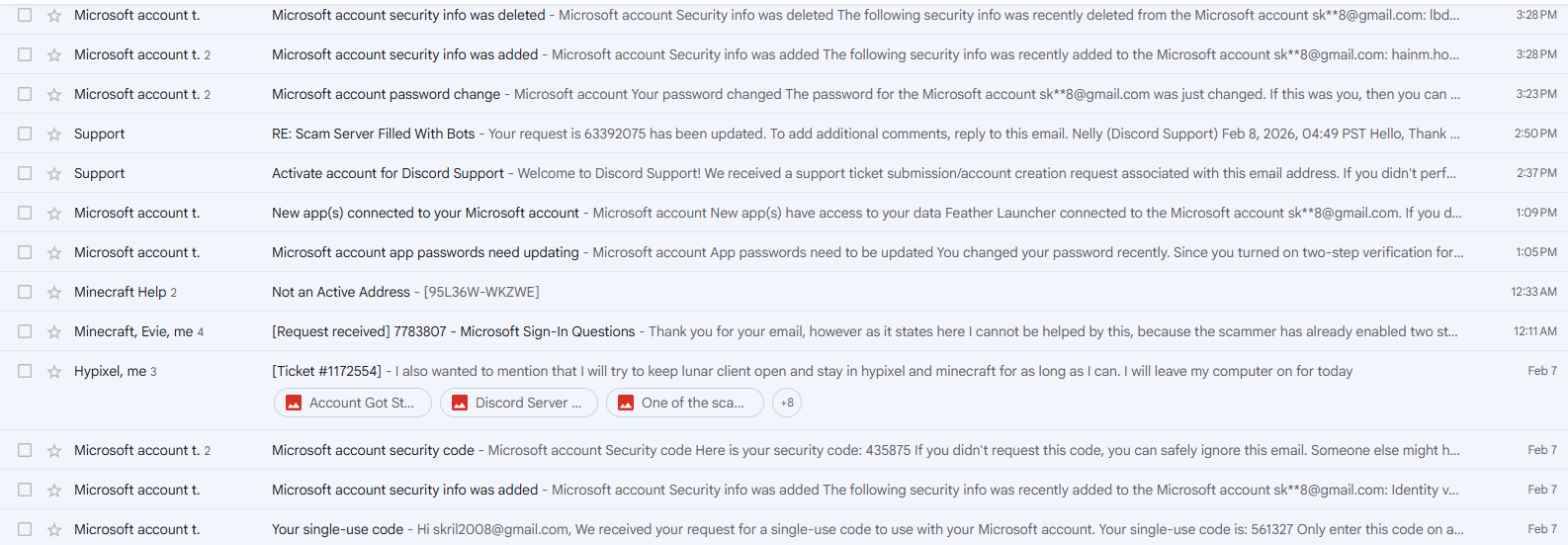Star the Feather Launcher new app connected email
This screenshot has width=1568, height=545.
pos(54,213)
